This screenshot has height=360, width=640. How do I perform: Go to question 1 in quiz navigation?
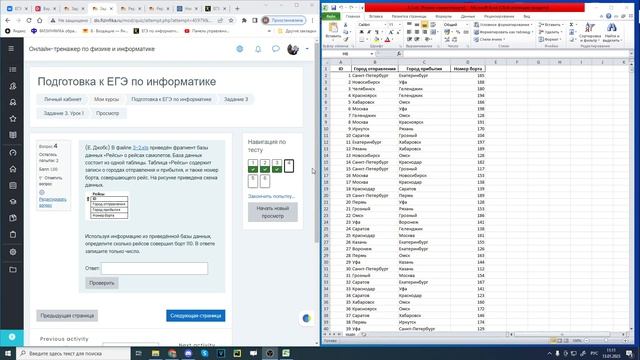coord(253,165)
